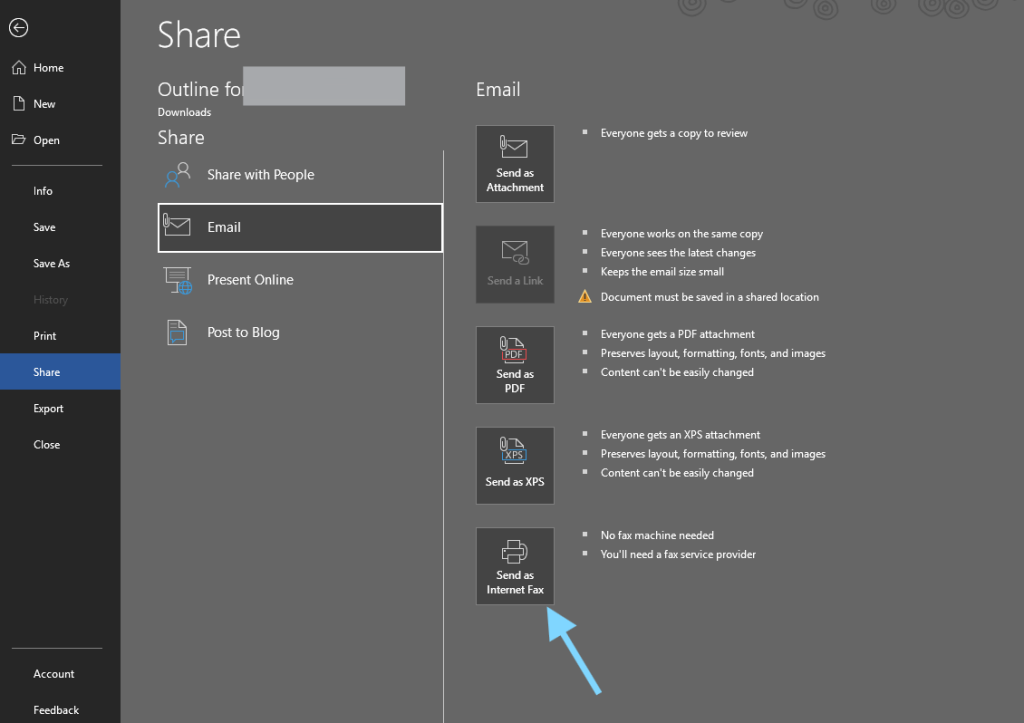
Task: Send document as PDF
Action: pyautogui.click(x=515, y=365)
